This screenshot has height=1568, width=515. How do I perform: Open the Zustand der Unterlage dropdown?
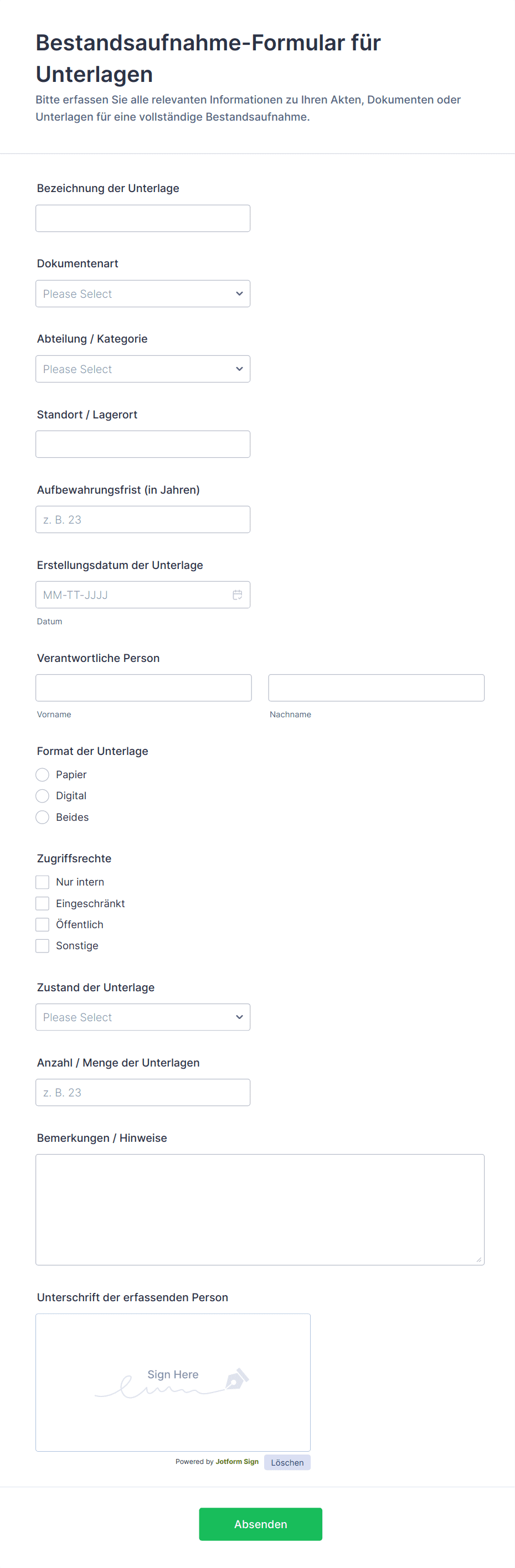(142, 1017)
